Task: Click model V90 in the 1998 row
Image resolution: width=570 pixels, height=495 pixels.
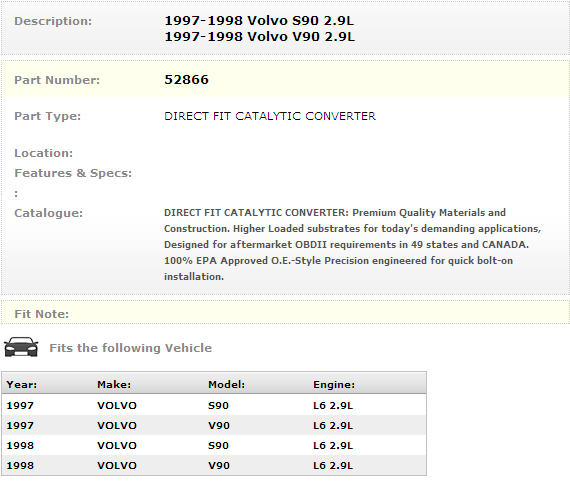Action: click(219, 466)
